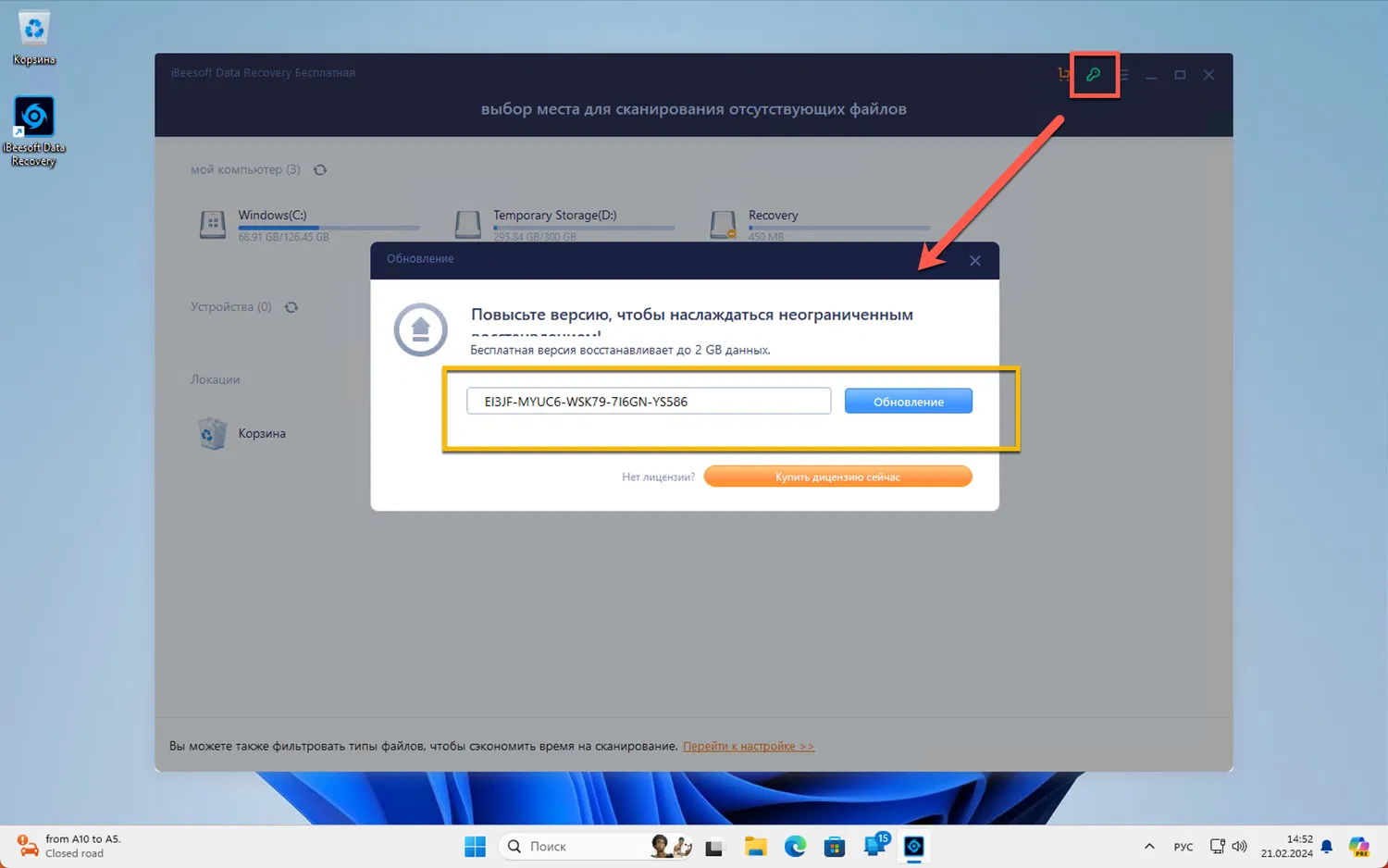This screenshot has height=868, width=1388.
Task: Launch Microsoft Edge from the taskbar
Action: click(x=796, y=847)
